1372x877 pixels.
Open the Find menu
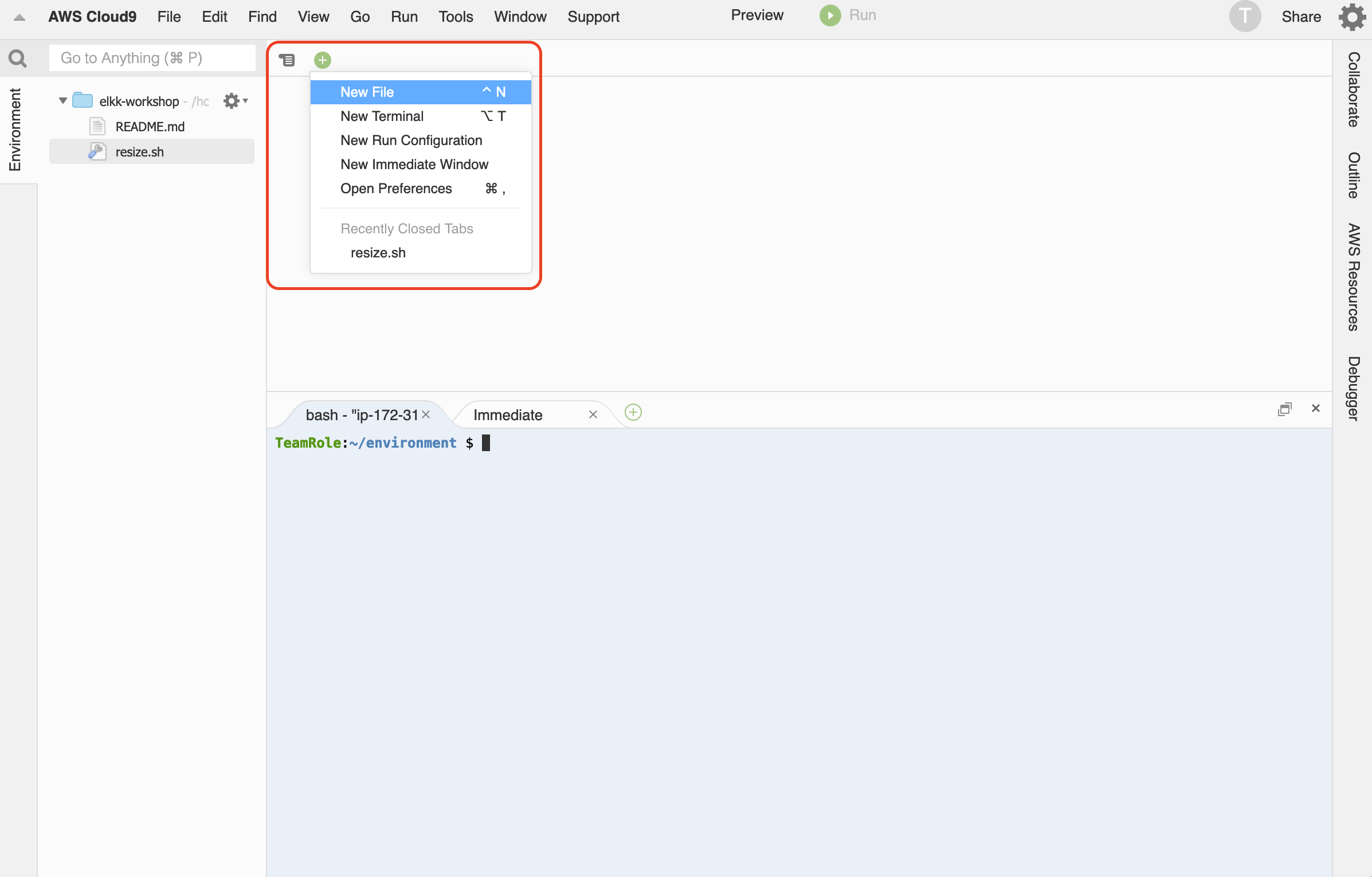262,17
